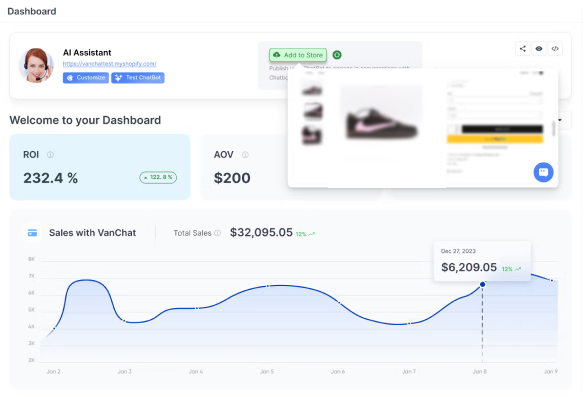Click the Sales with VanChat card icon
The width and height of the screenshot is (584, 397).
32,233
